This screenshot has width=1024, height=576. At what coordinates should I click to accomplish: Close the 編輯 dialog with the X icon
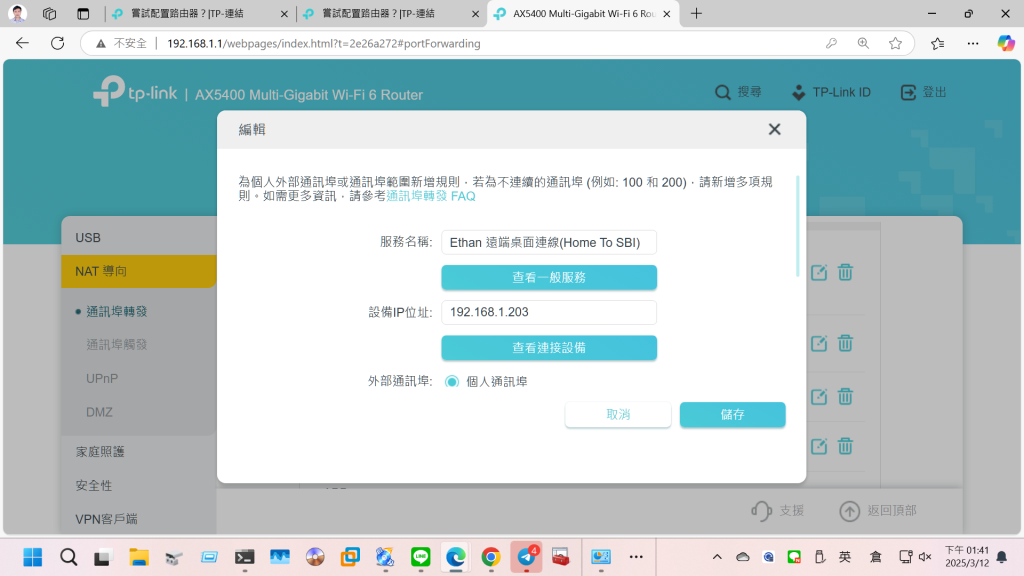774,130
